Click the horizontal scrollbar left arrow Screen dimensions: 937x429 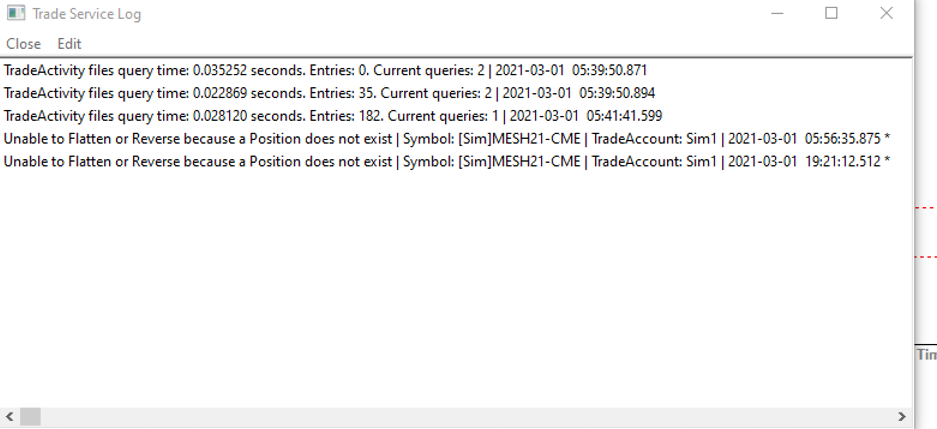9,416
